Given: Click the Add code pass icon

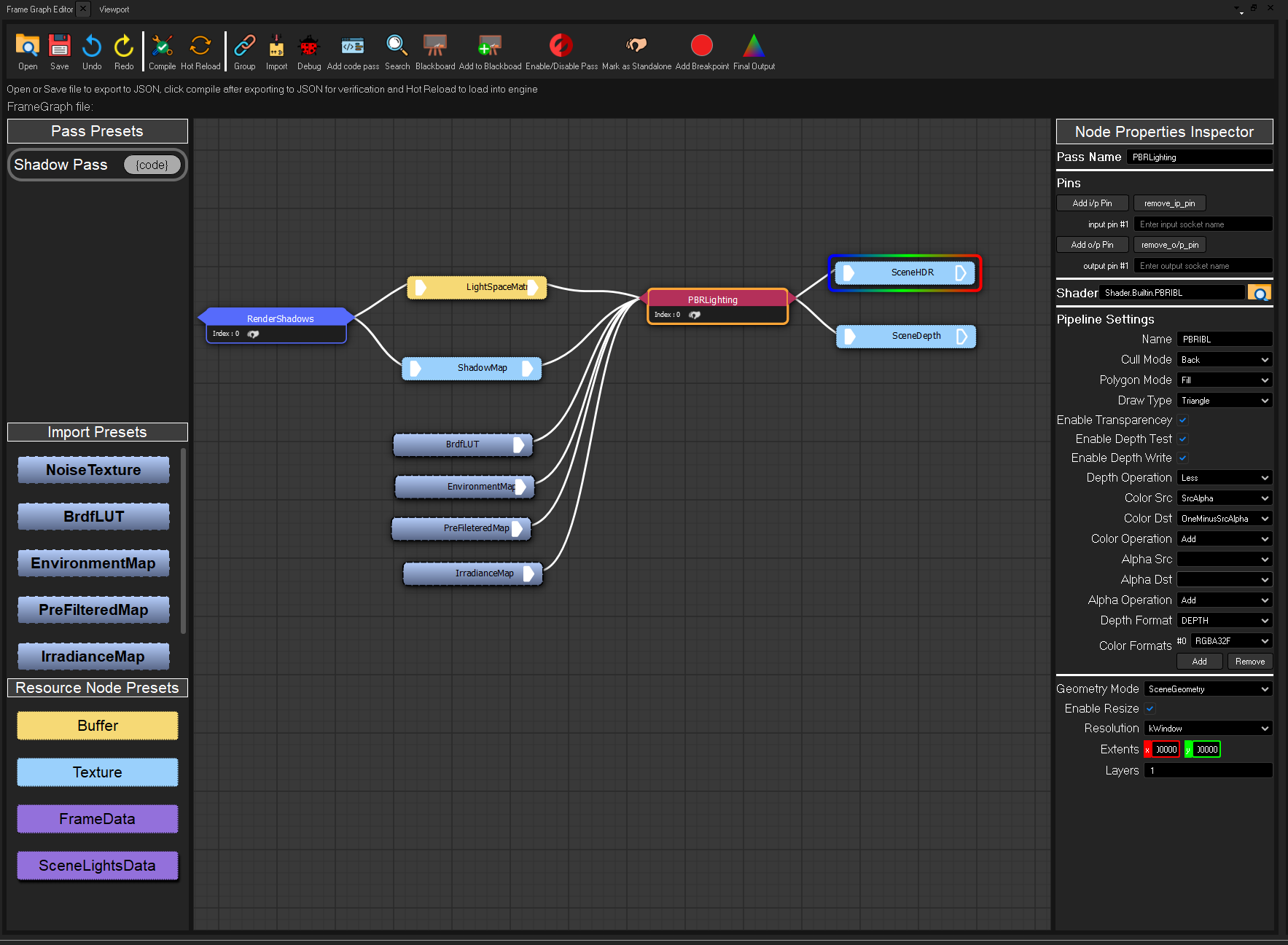Looking at the screenshot, I should click(x=353, y=47).
